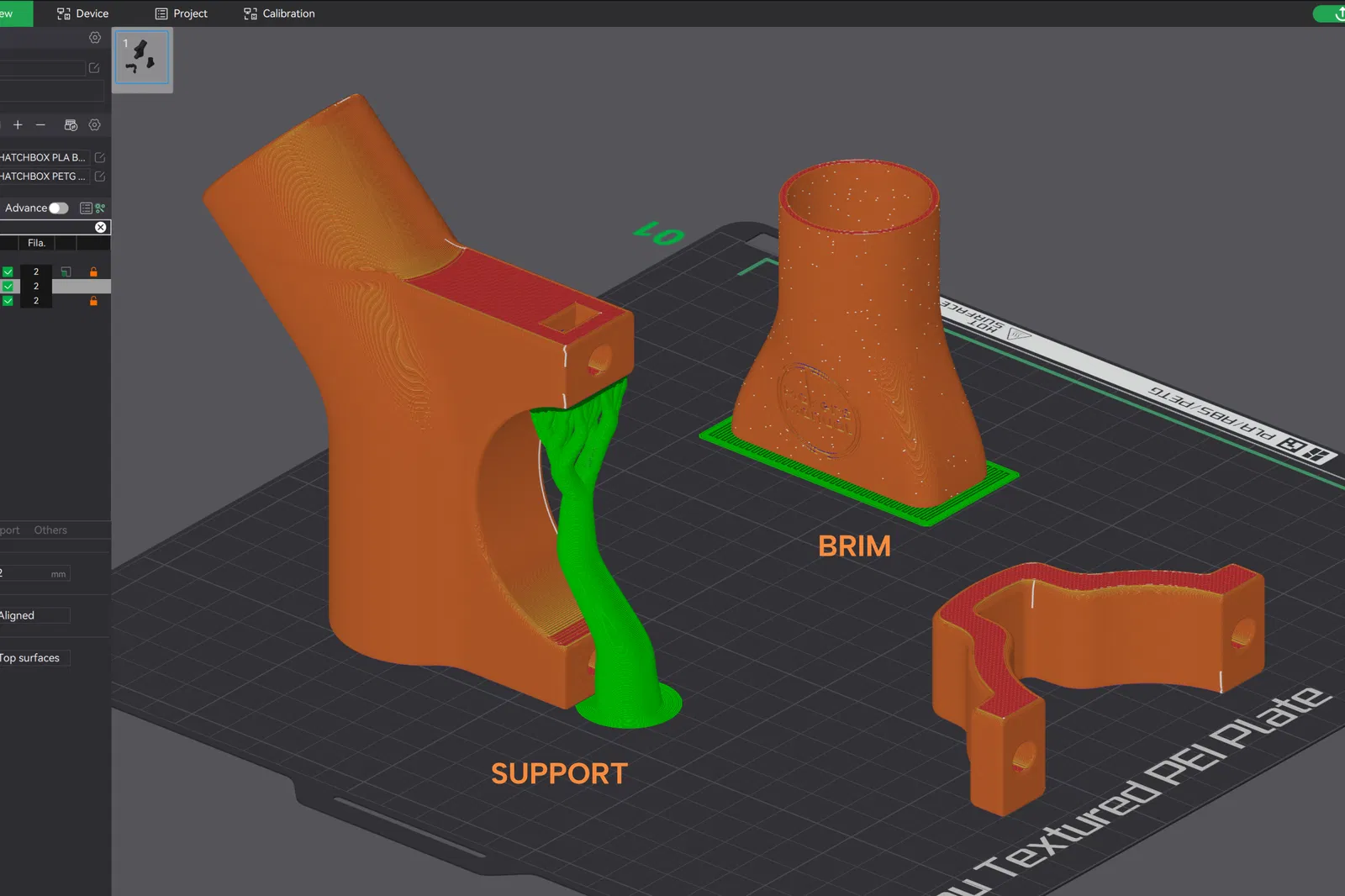The height and width of the screenshot is (896, 1345).
Task: Uncheck the first object visibility checkbox
Action: pyautogui.click(x=8, y=271)
